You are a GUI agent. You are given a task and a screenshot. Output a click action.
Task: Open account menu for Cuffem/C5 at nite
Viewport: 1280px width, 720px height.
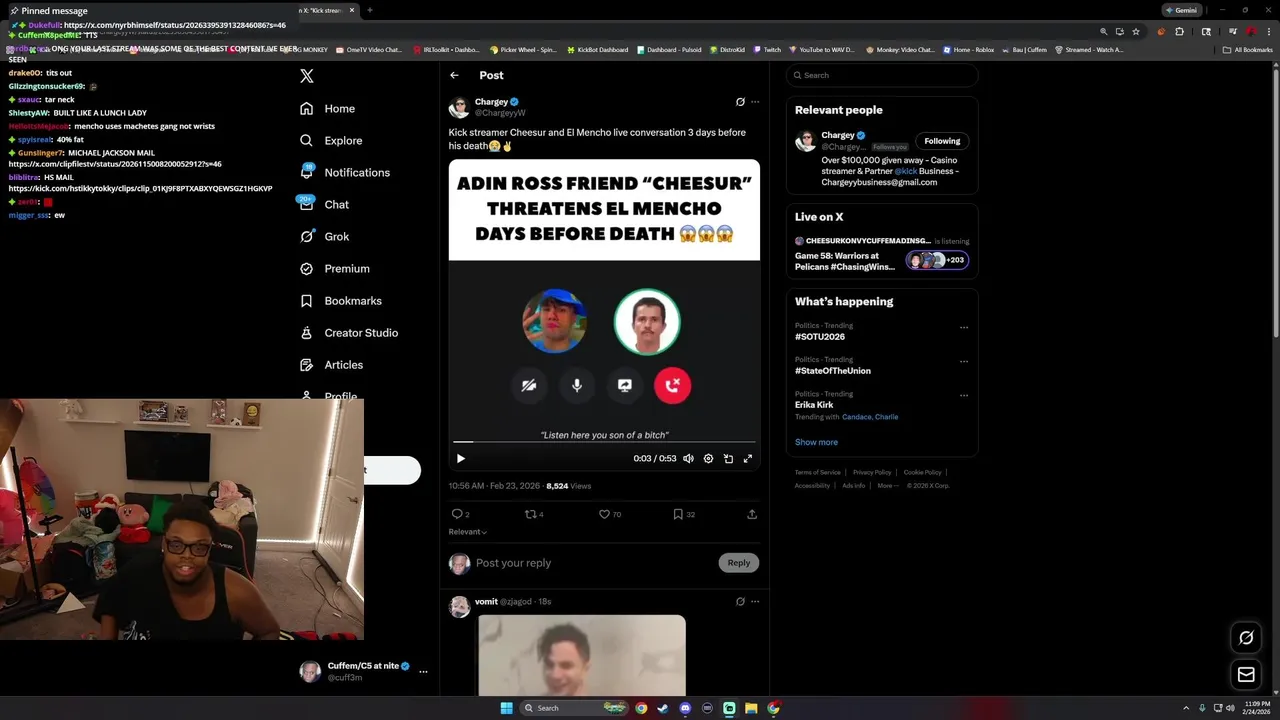[364, 671]
